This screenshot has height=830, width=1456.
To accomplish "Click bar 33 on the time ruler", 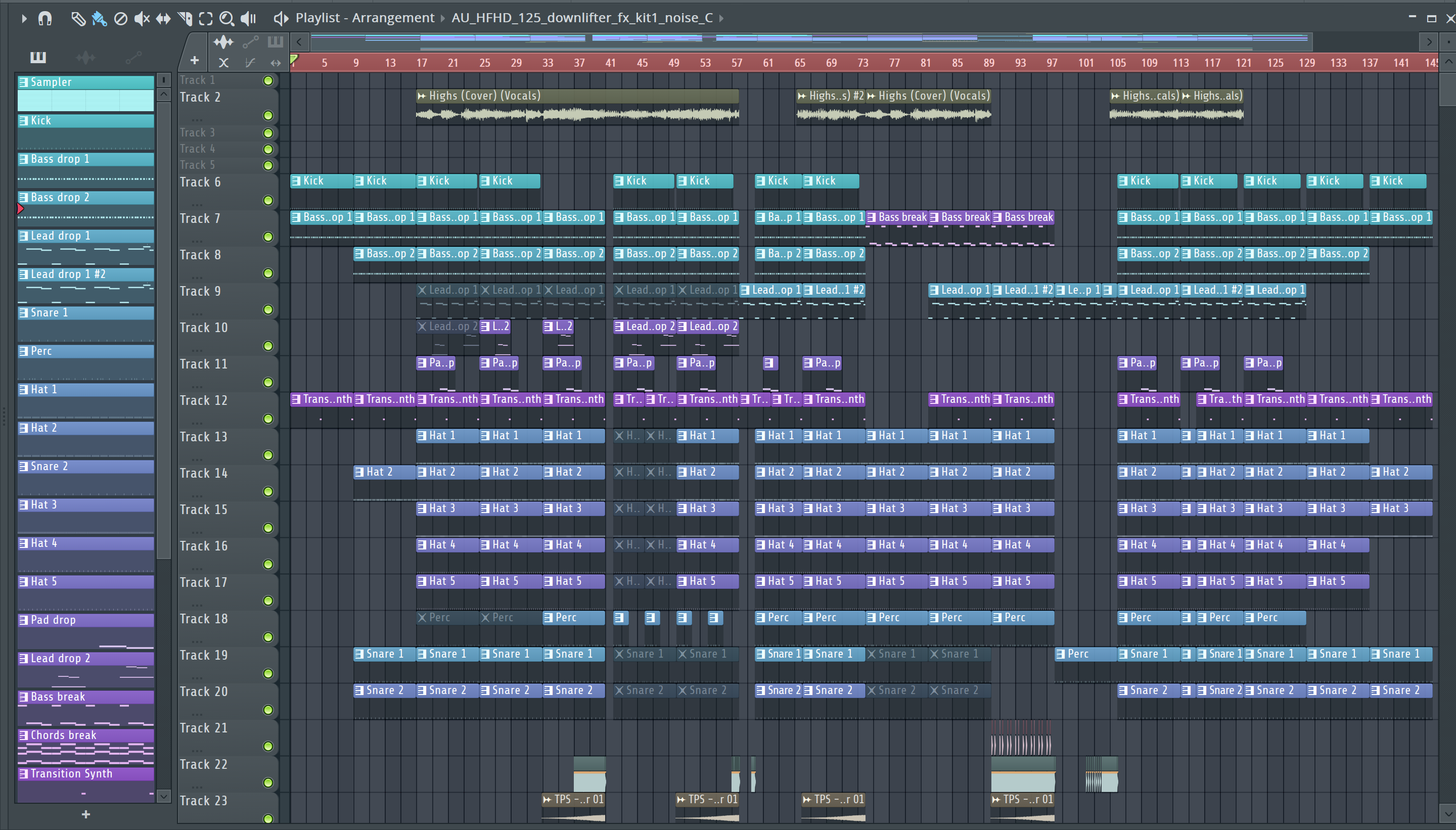I will click(548, 63).
